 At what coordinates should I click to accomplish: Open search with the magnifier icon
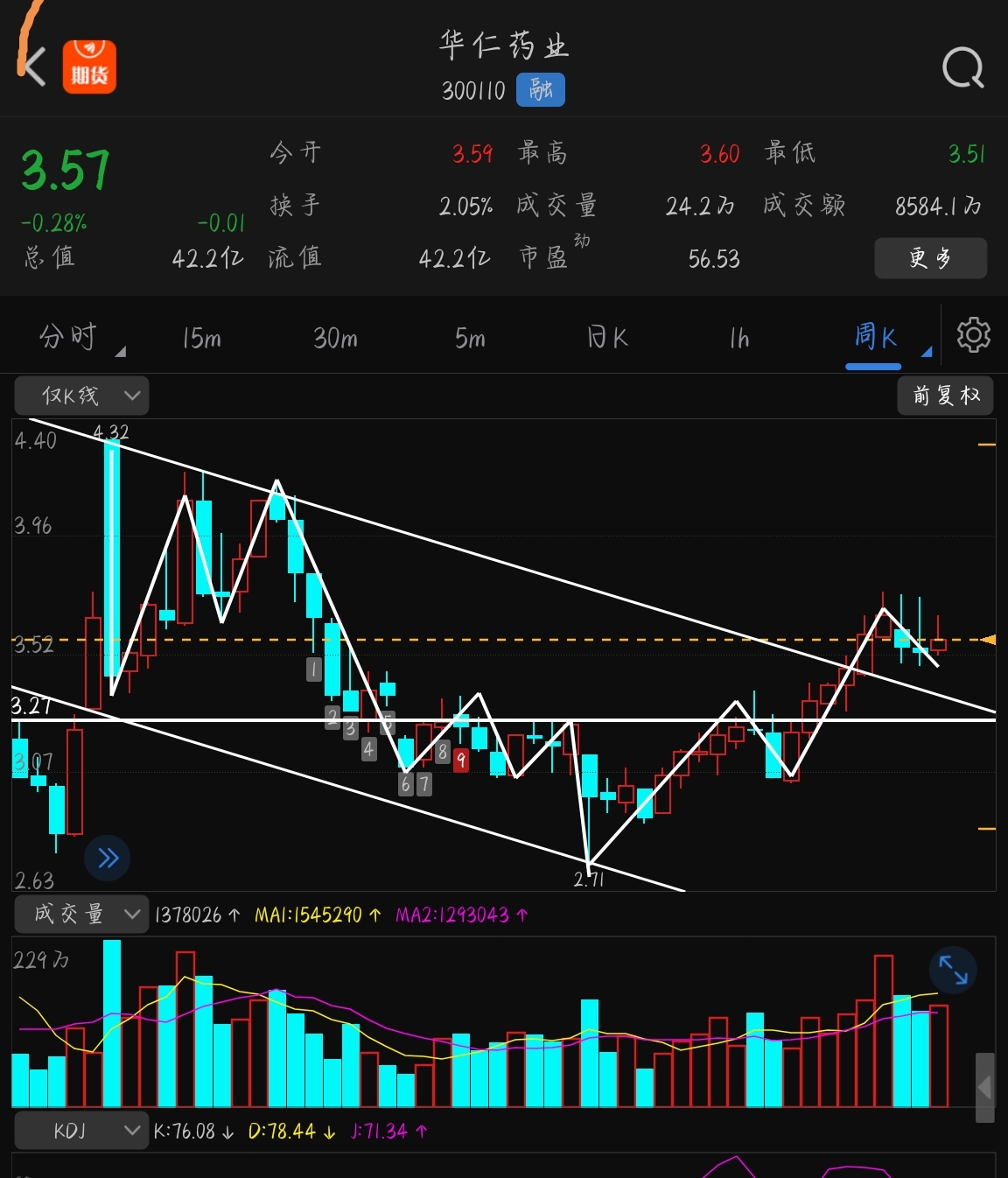[962, 67]
